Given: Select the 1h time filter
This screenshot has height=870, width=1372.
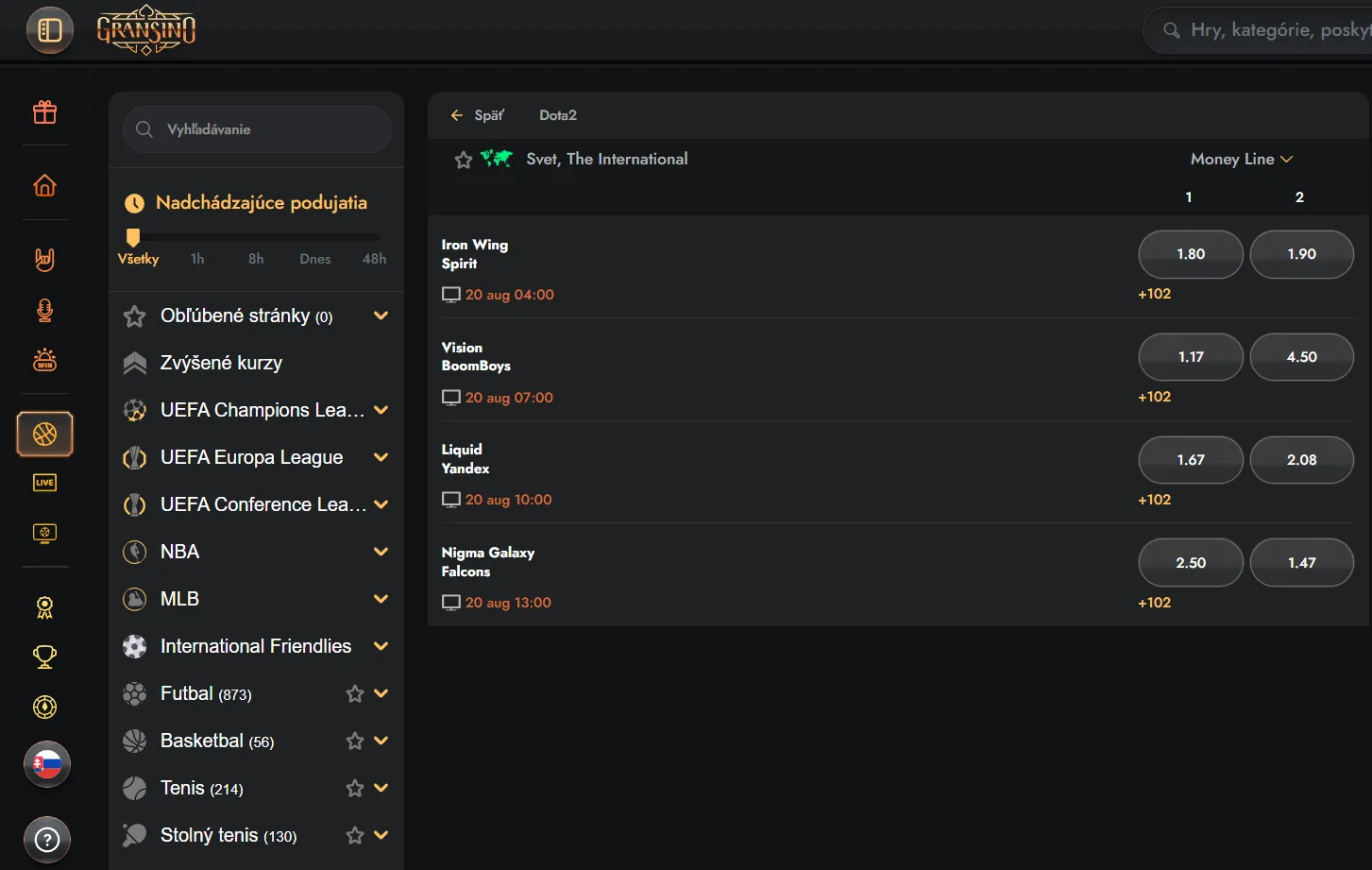Looking at the screenshot, I should point(197,259).
